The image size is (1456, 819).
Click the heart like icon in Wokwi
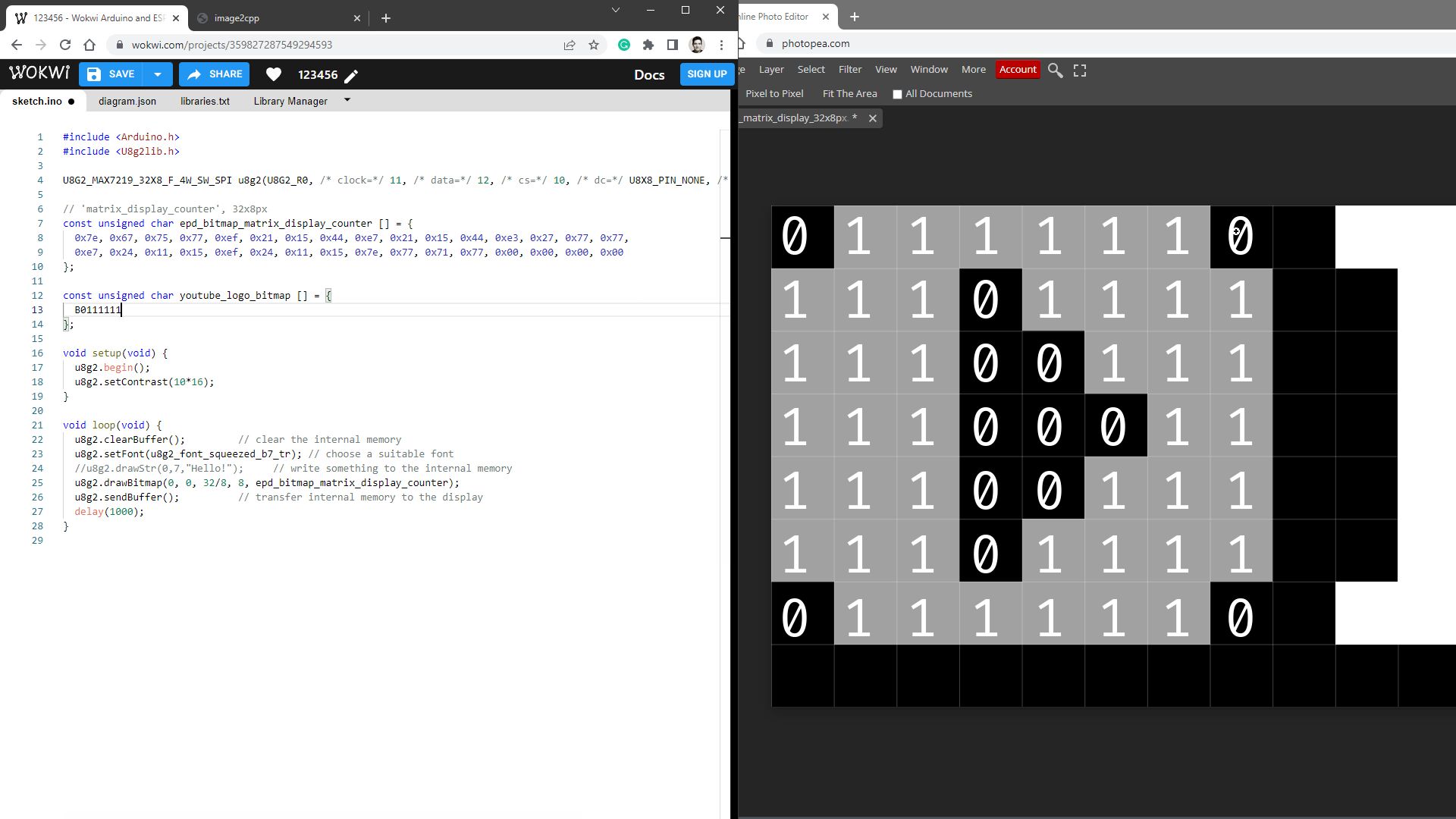tap(274, 74)
